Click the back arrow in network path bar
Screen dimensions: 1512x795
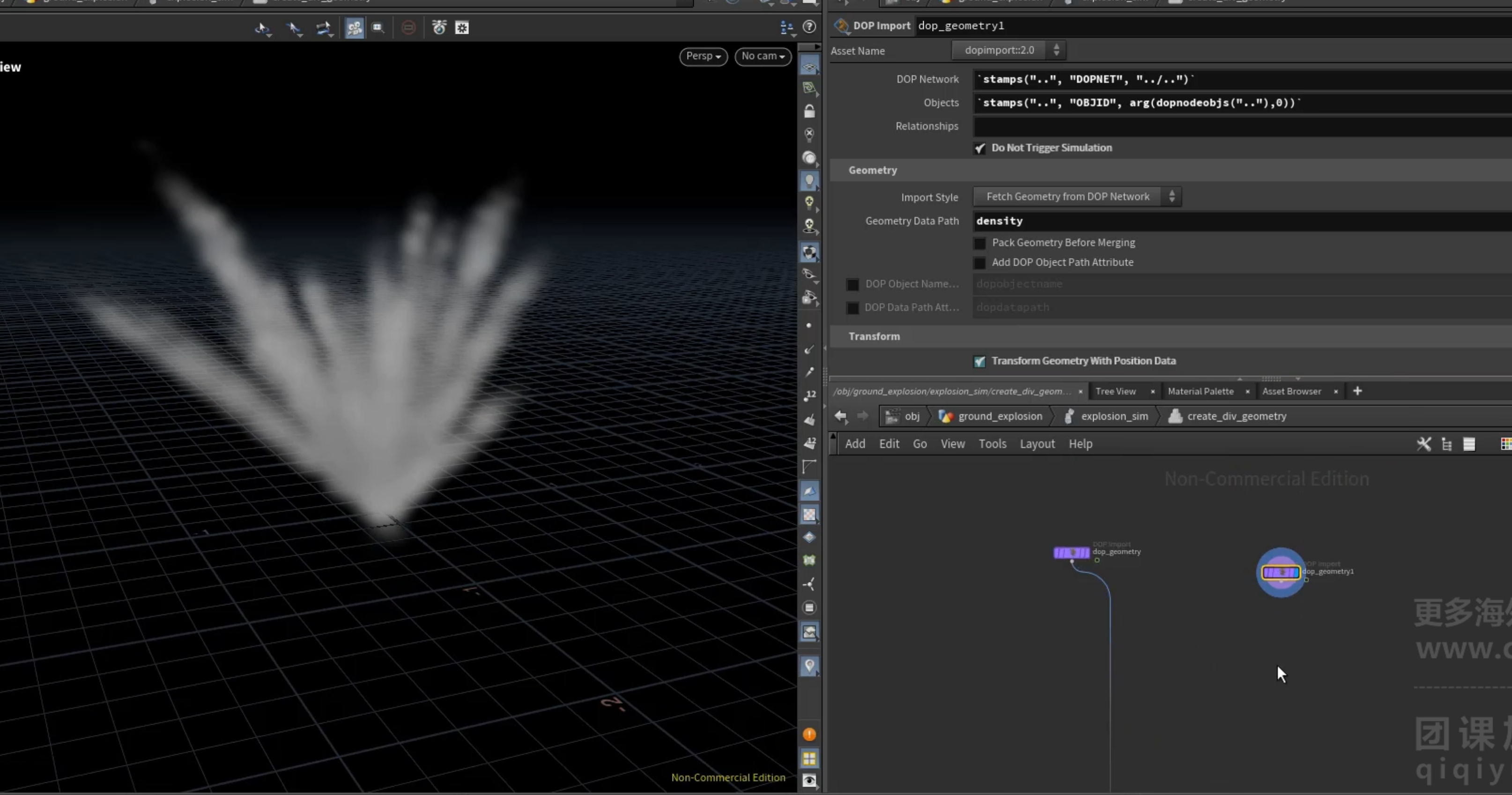pyautogui.click(x=840, y=416)
